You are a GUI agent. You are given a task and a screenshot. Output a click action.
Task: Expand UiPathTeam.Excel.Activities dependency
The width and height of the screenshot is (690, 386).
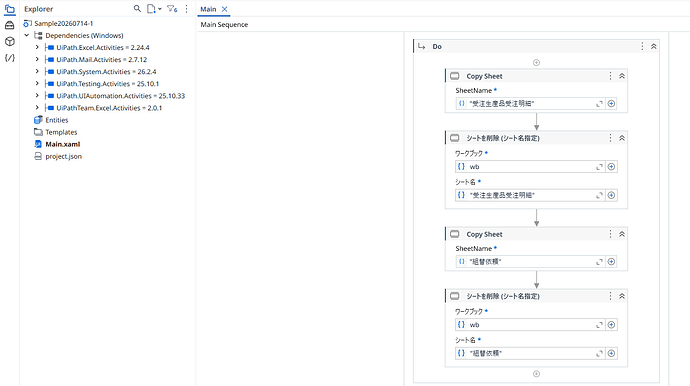tap(37, 108)
